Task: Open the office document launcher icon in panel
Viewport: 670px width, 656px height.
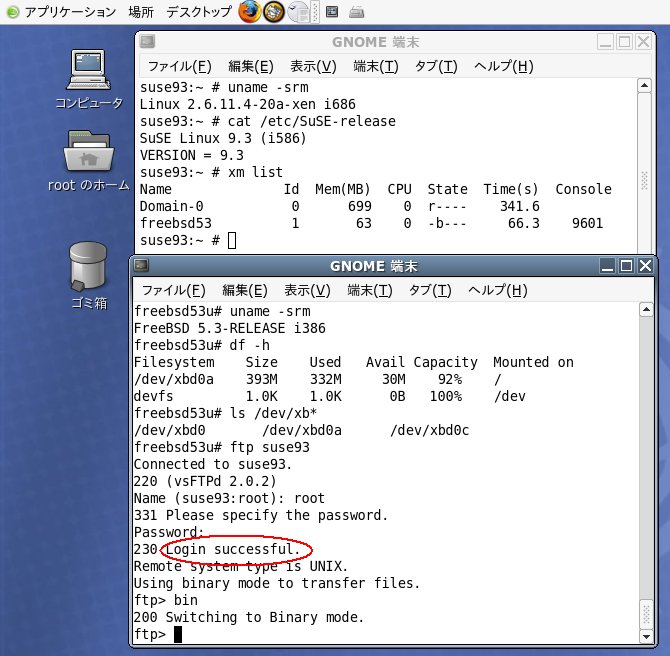Action: pos(299,12)
